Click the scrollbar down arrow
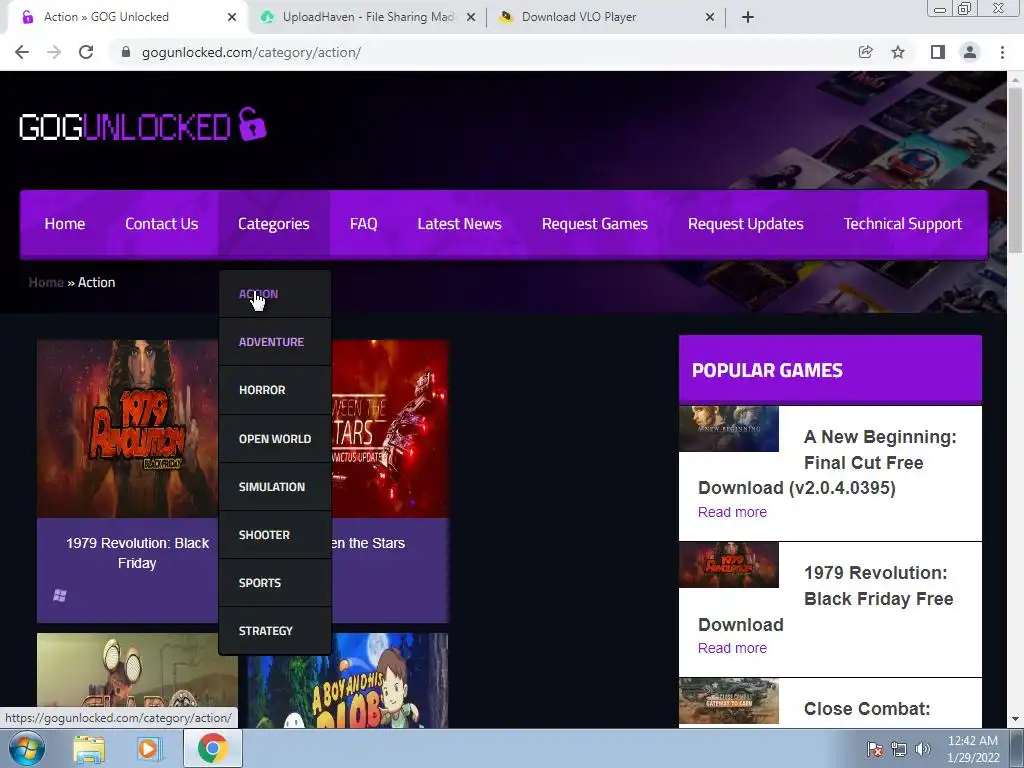Viewport: 1024px width, 768px height. point(1015,720)
